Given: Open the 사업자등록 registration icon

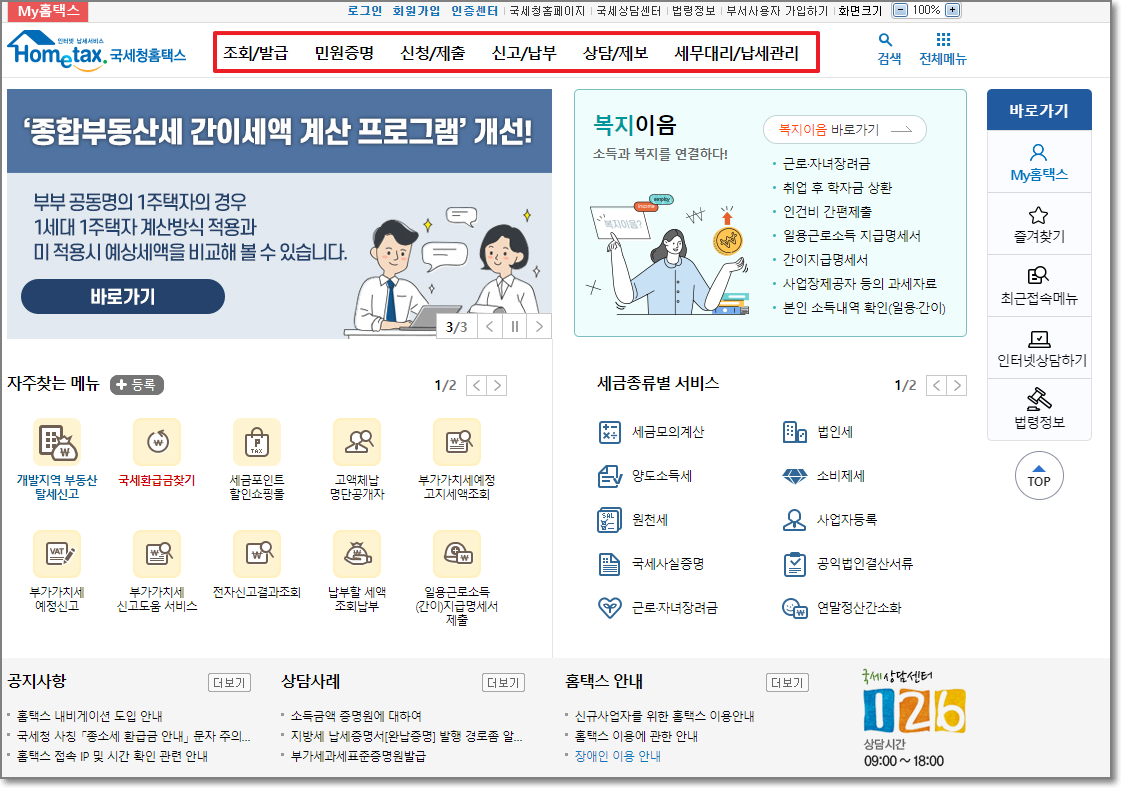Looking at the screenshot, I should coord(793,521).
